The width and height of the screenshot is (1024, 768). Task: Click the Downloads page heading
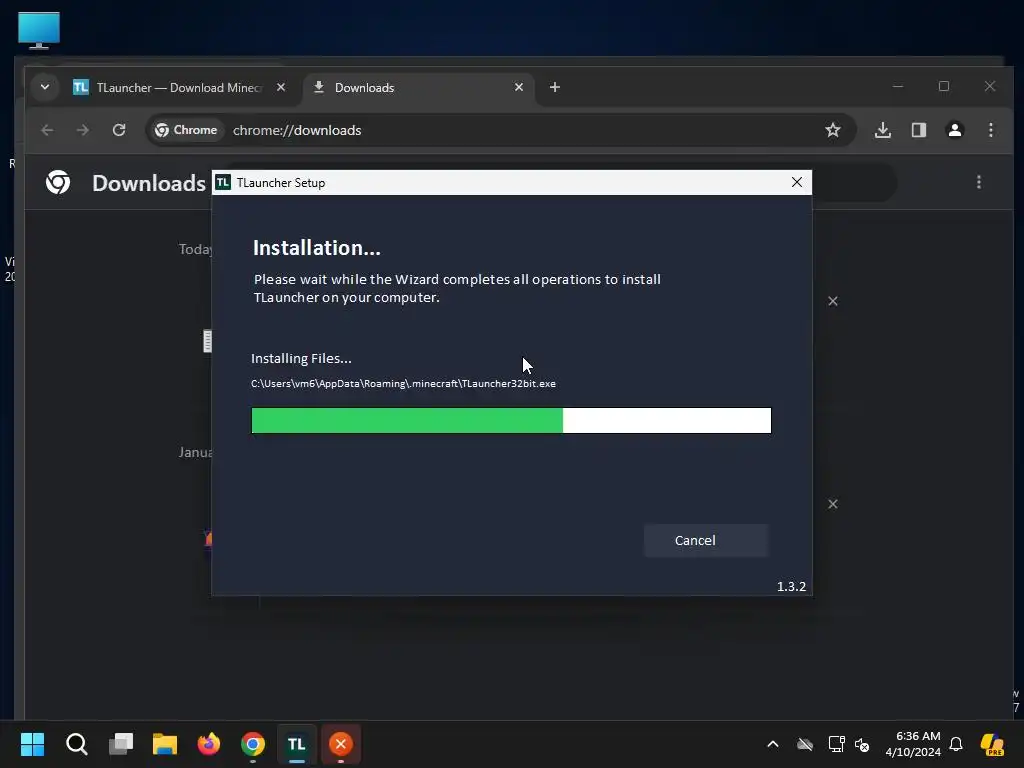pyautogui.click(x=149, y=183)
